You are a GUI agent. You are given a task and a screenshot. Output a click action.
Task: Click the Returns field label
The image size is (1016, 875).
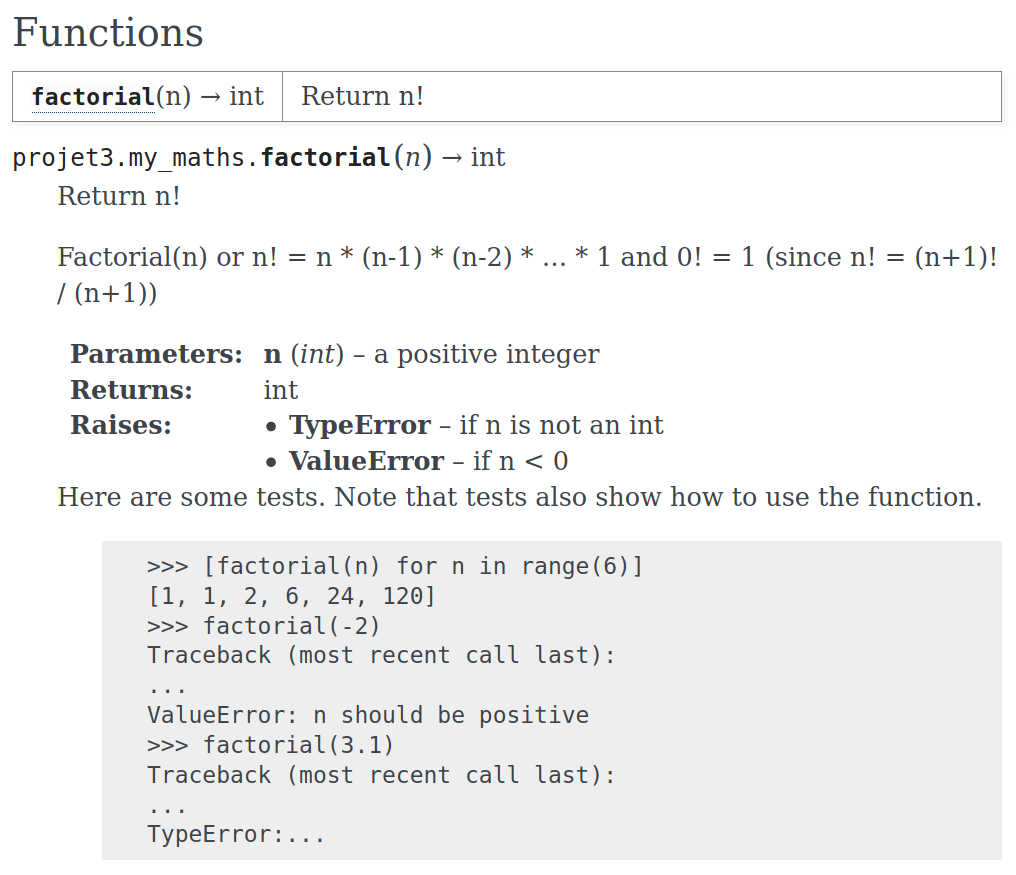[x=132, y=390]
